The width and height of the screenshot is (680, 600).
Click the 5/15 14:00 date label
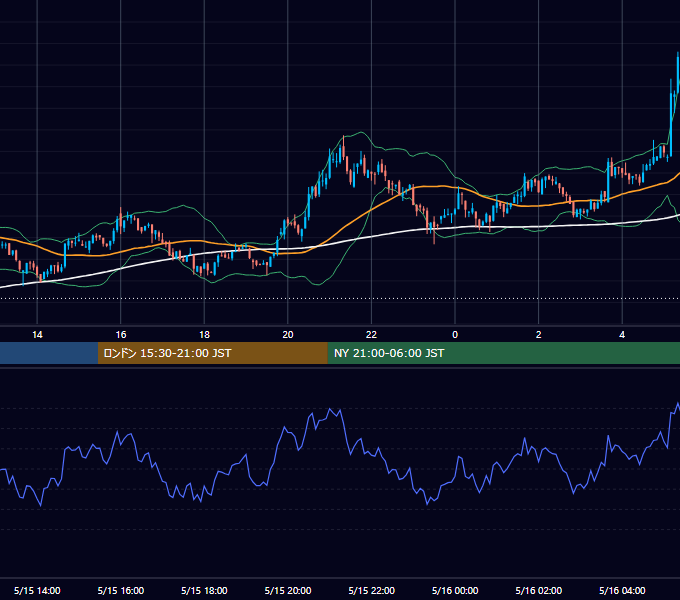coord(37,590)
